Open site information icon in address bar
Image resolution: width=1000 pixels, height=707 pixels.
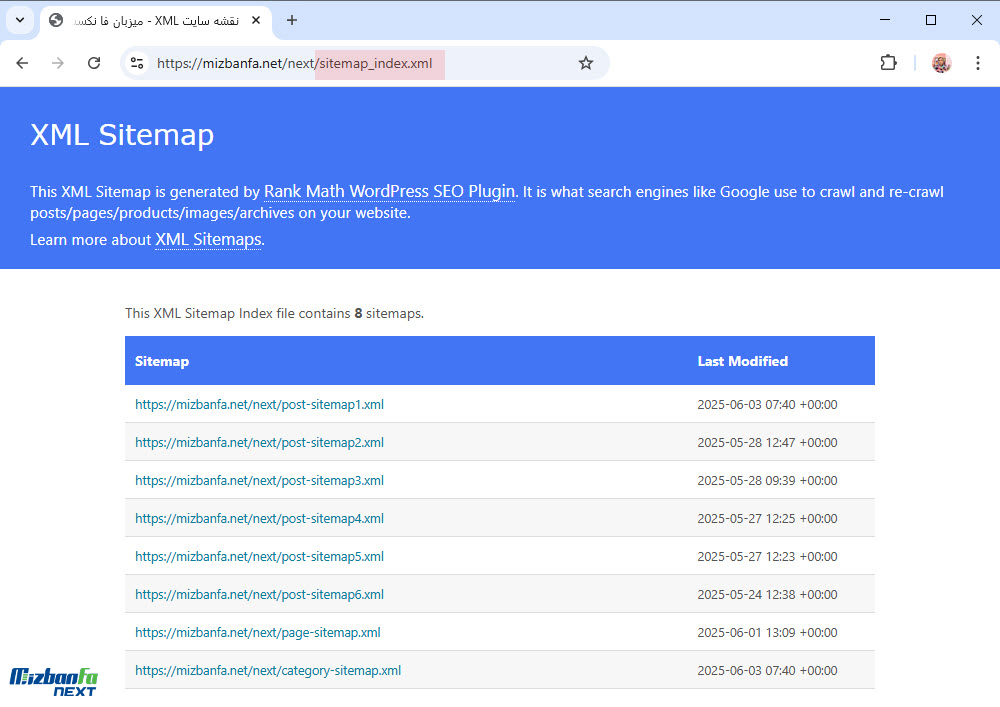(x=136, y=63)
